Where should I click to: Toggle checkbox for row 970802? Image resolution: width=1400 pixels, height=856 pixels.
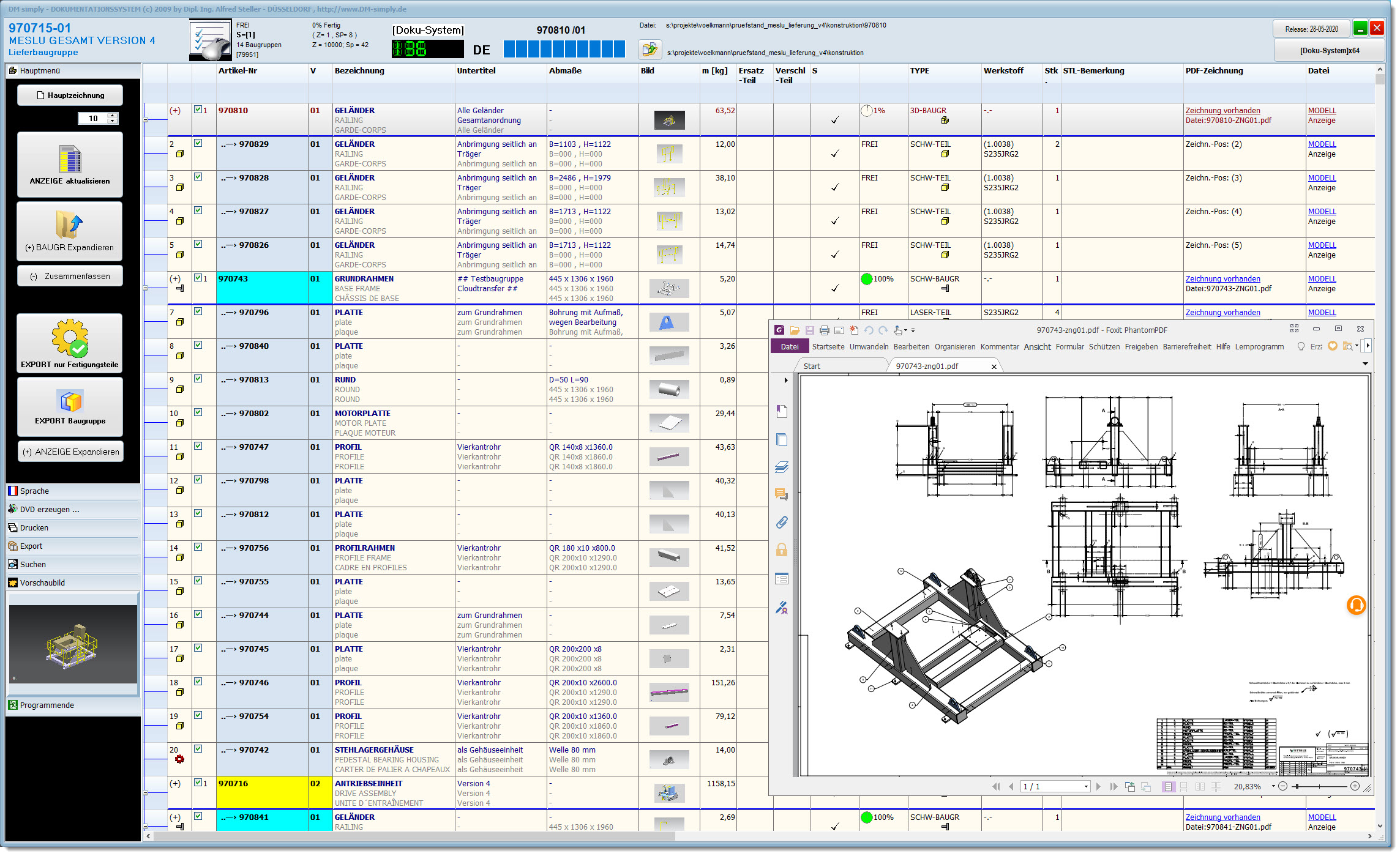(198, 412)
